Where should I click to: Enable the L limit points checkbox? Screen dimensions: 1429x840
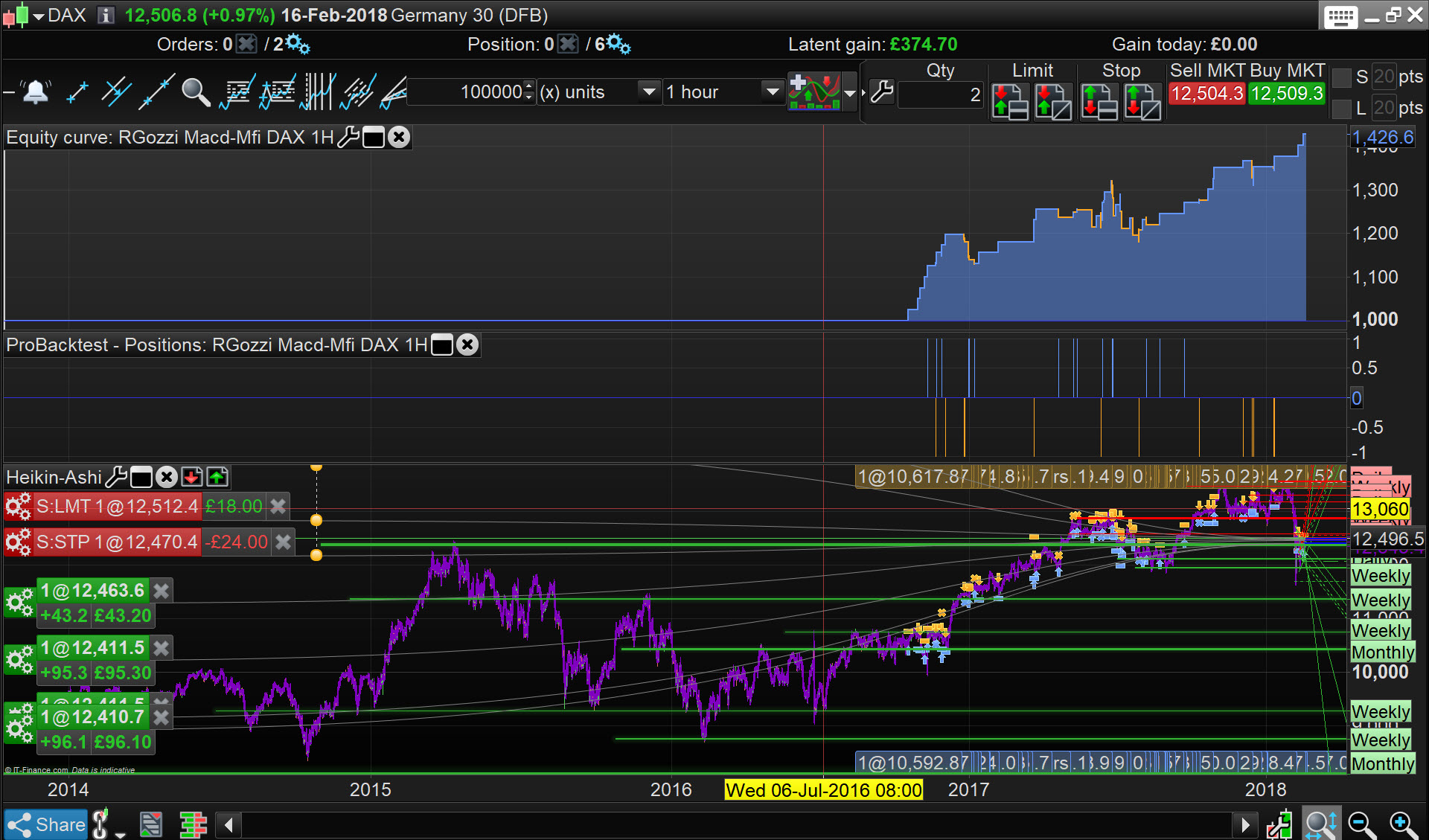tap(1342, 109)
